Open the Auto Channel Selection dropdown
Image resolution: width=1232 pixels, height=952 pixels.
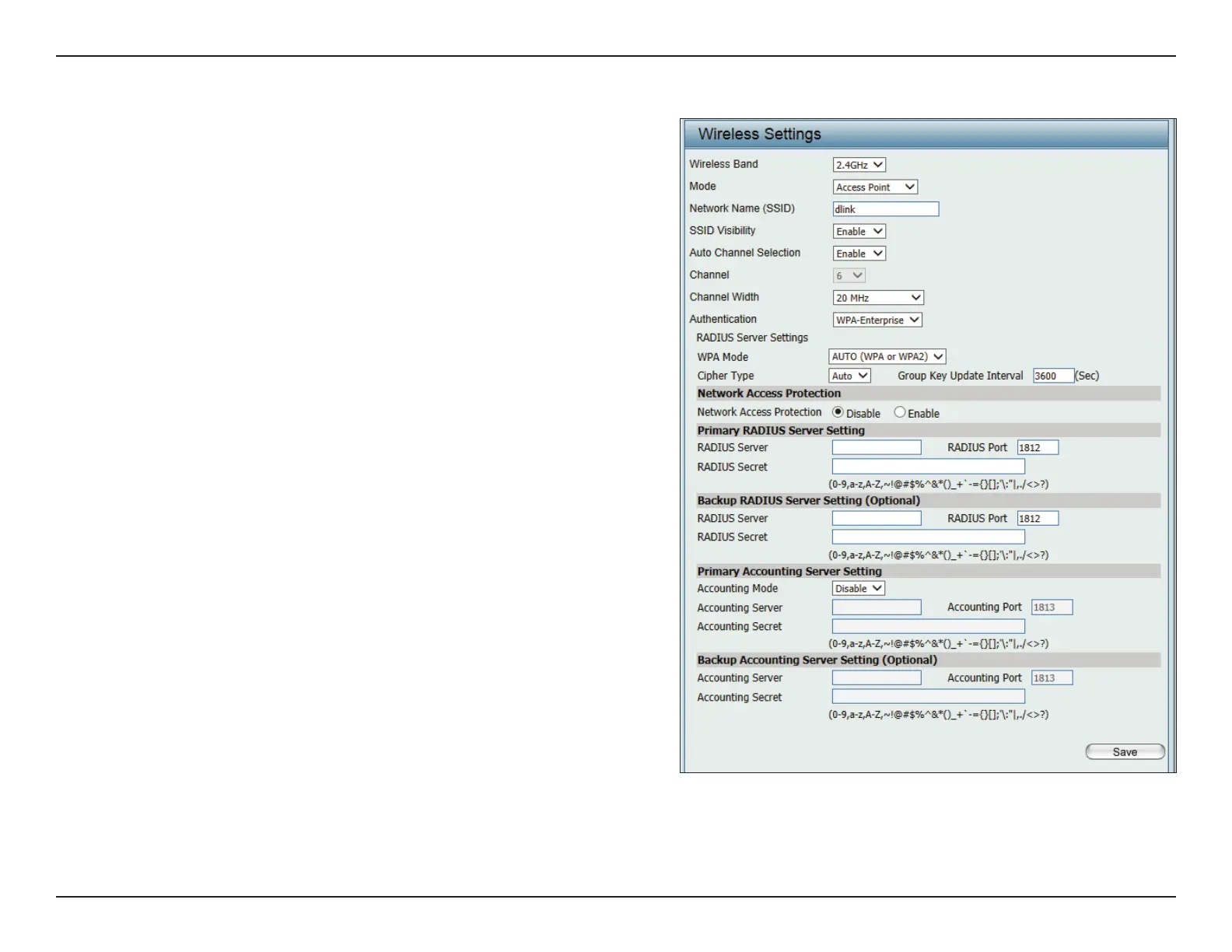click(859, 254)
